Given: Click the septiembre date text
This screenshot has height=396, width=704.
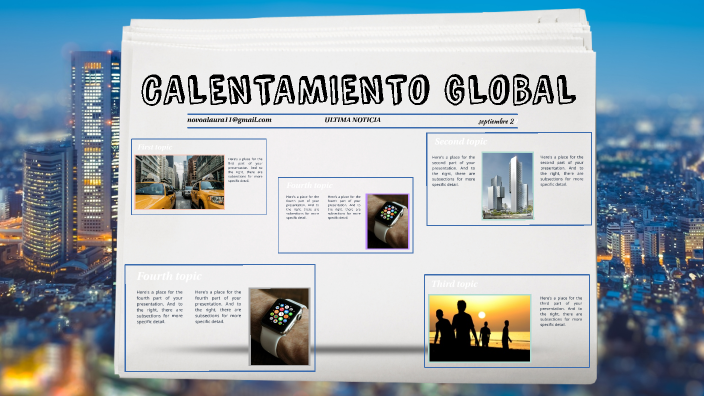Looking at the screenshot, I should point(496,122).
